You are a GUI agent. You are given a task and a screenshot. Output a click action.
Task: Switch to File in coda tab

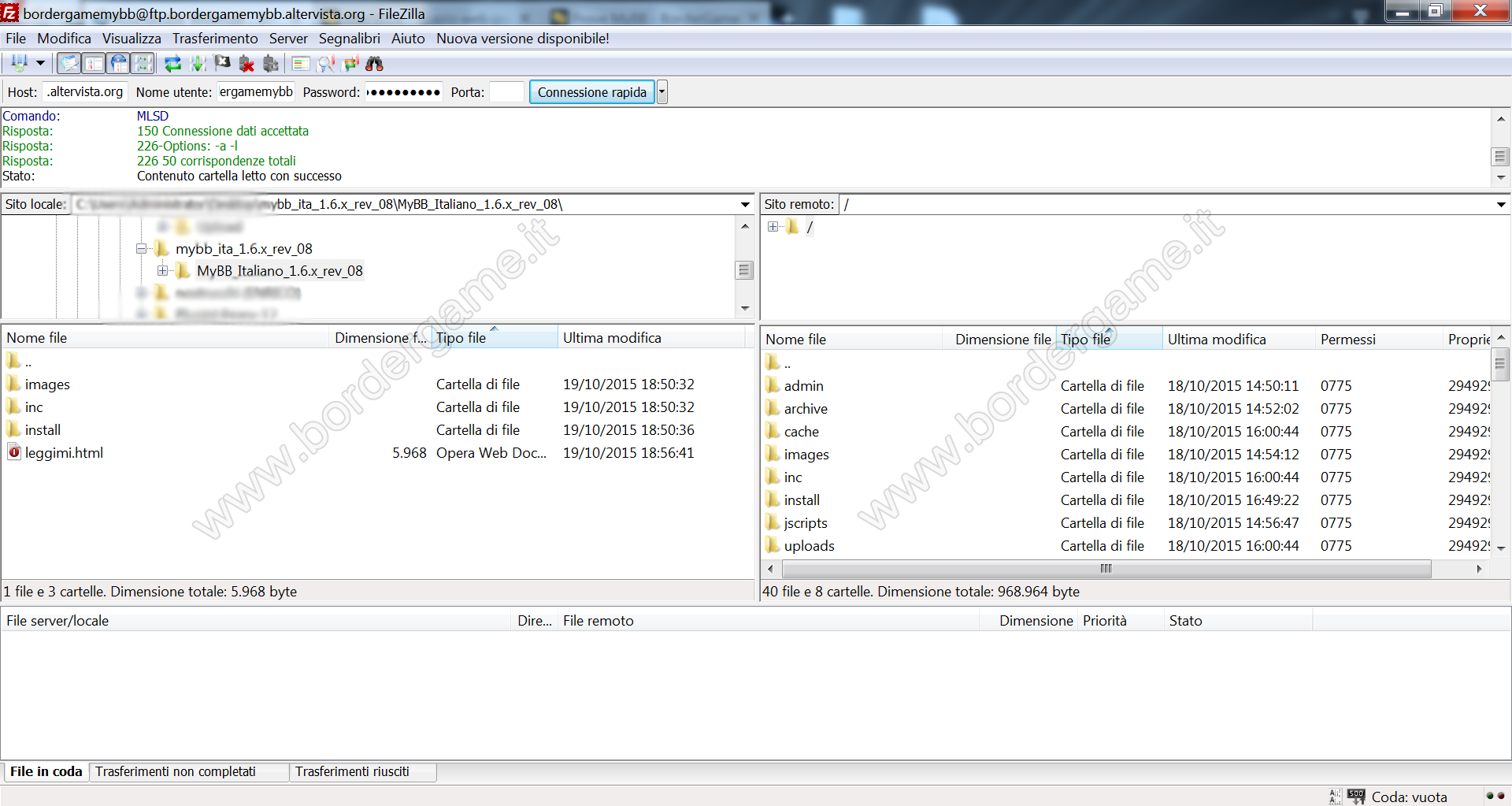coord(46,772)
